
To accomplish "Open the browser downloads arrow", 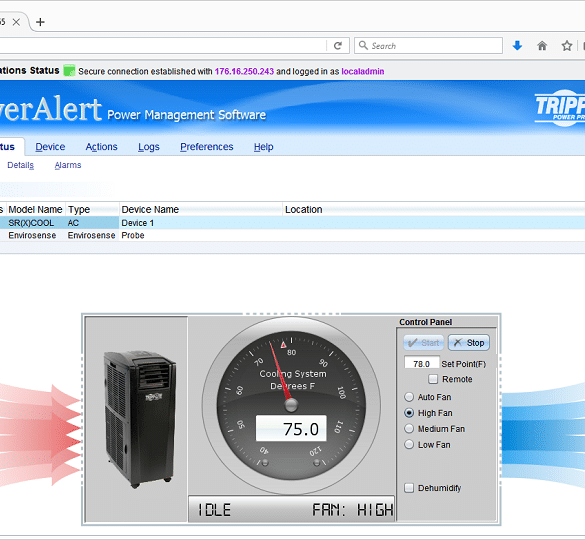I will point(517,46).
